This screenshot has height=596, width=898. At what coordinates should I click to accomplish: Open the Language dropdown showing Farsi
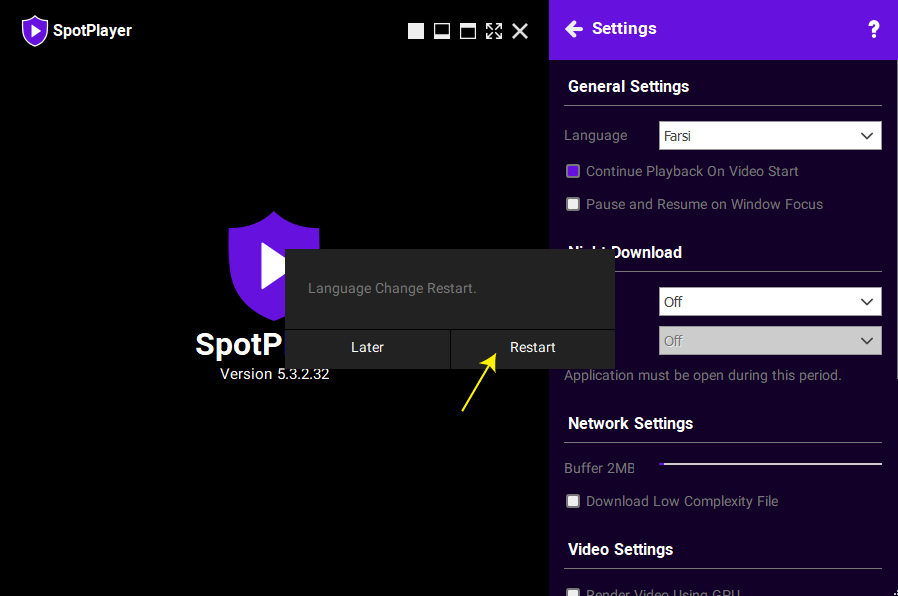tap(770, 136)
